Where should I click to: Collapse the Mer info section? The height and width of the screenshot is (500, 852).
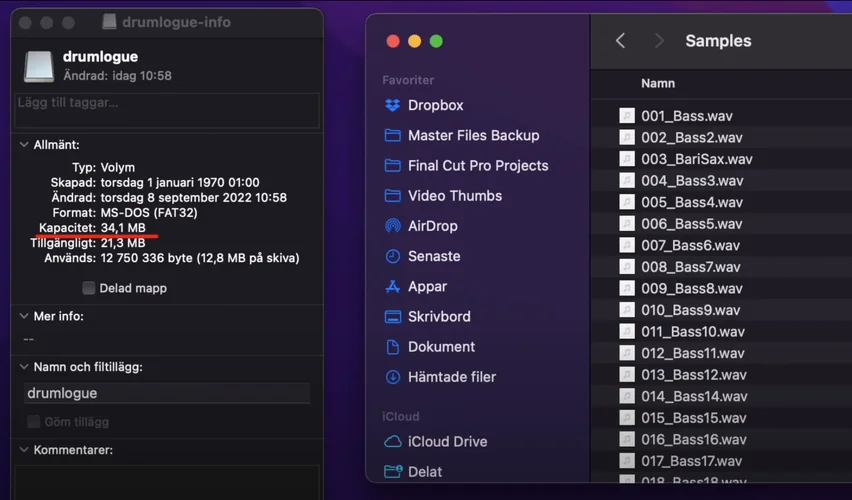24,316
